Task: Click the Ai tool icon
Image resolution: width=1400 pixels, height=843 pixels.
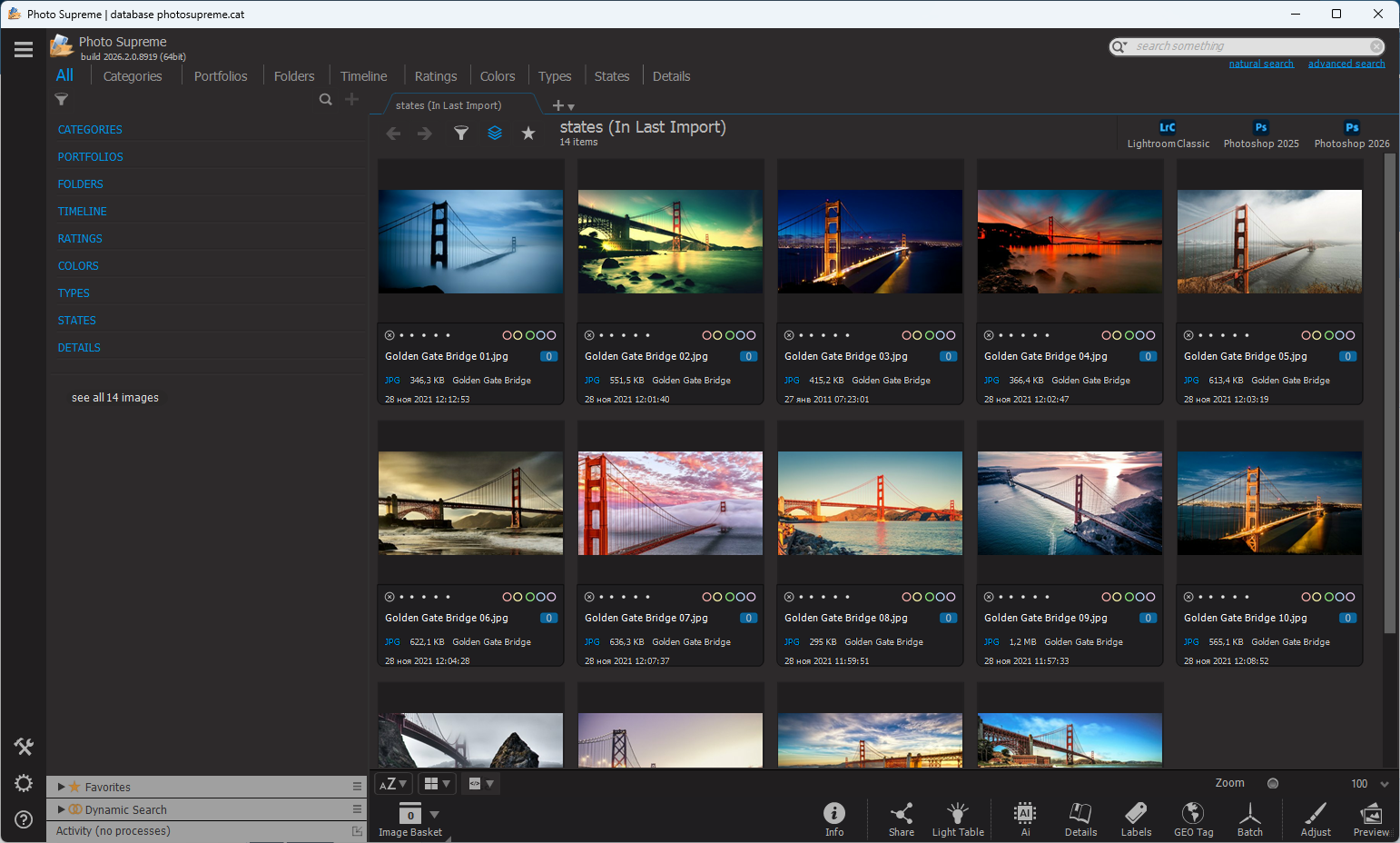Action: pyautogui.click(x=1025, y=818)
